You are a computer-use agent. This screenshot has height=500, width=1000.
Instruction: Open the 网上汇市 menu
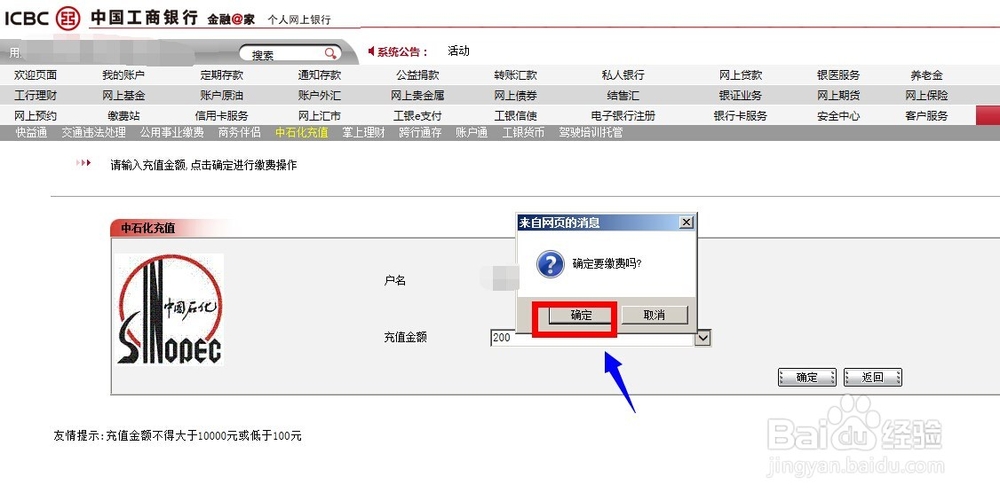click(x=319, y=116)
